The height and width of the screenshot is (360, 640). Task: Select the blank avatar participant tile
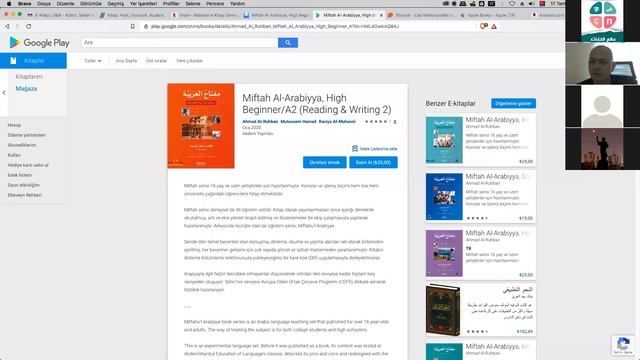[x=602, y=106]
